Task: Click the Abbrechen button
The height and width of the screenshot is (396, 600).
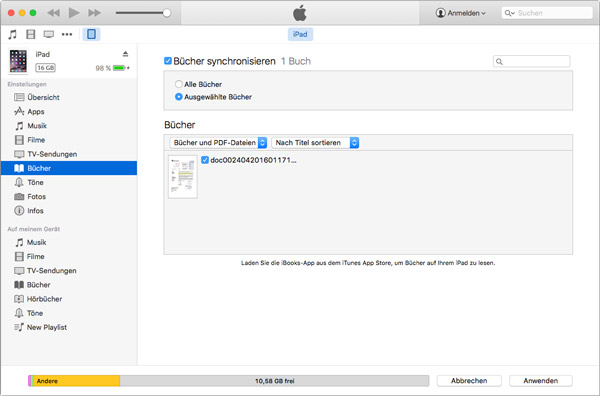Action: coord(469,381)
